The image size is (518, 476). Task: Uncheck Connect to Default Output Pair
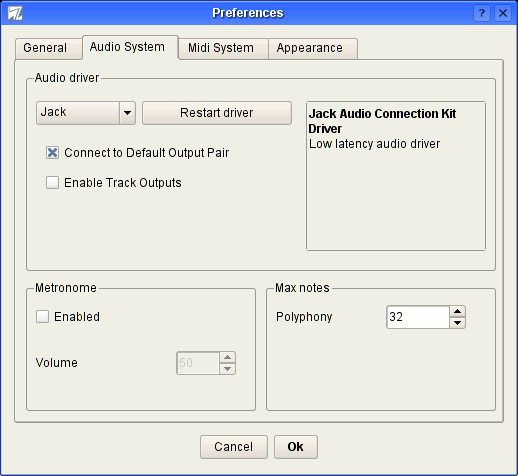[x=52, y=153]
